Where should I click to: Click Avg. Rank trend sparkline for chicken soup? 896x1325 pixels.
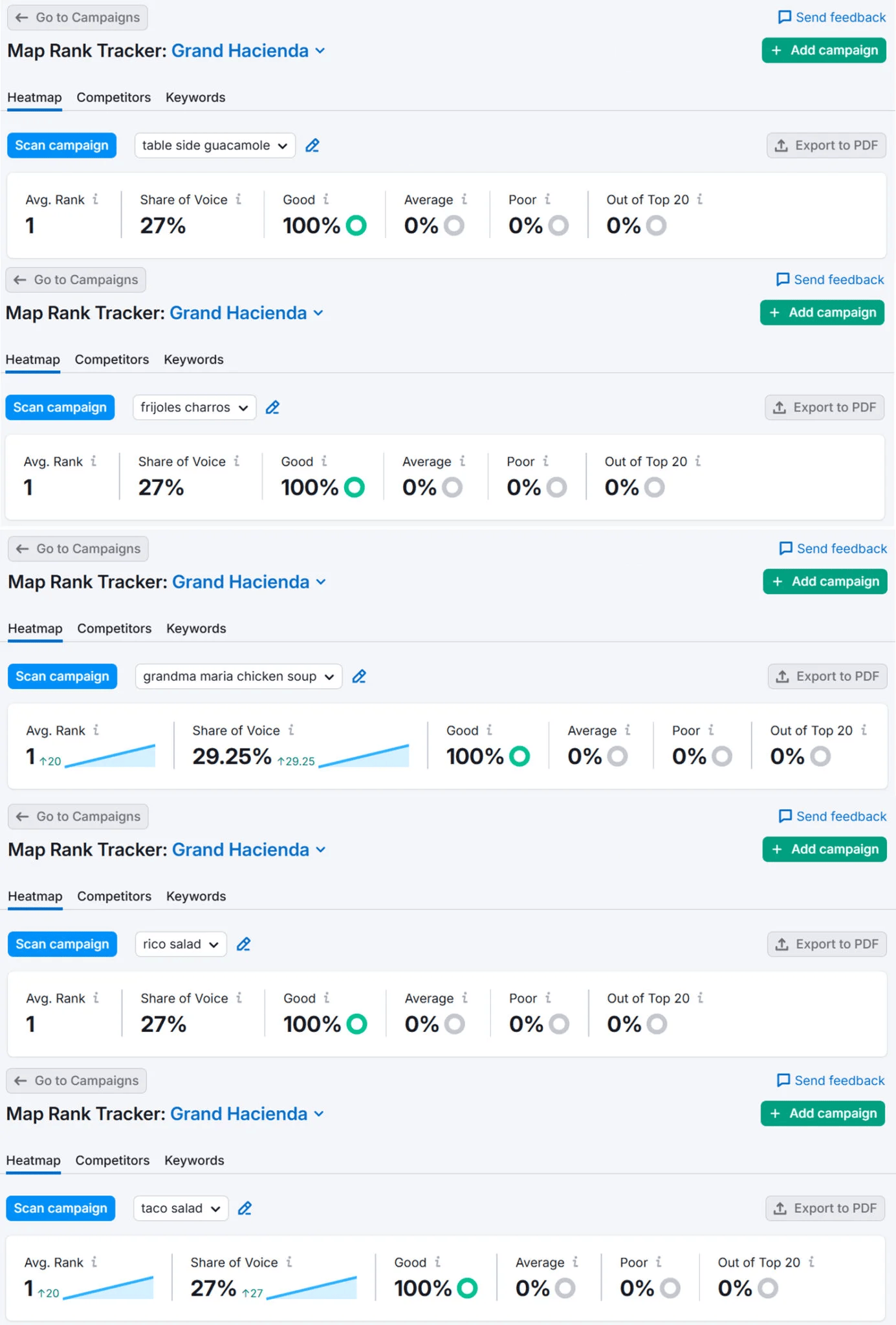(110, 756)
